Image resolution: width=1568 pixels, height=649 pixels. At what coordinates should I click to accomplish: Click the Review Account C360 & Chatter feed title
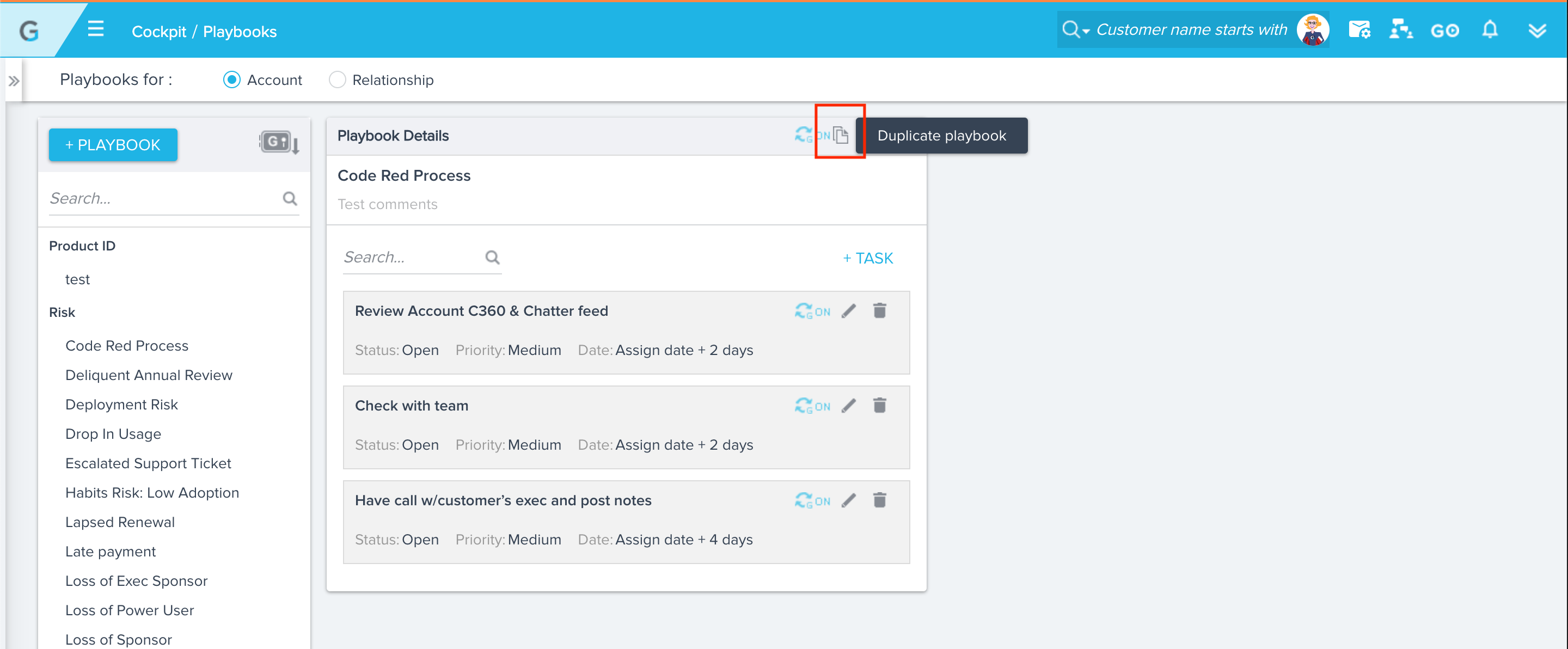pyautogui.click(x=481, y=310)
